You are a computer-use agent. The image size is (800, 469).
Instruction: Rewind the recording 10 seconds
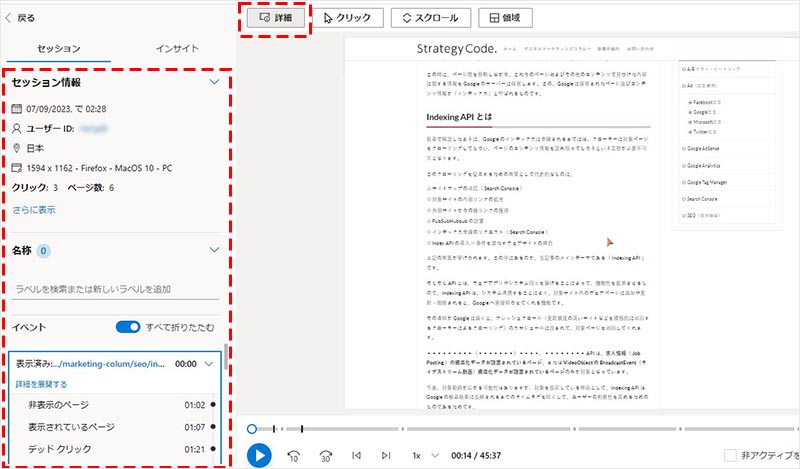pyautogui.click(x=294, y=455)
